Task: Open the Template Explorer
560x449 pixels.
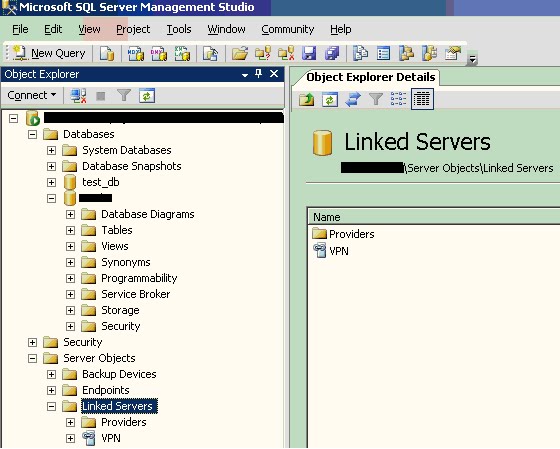Action: click(x=429, y=54)
